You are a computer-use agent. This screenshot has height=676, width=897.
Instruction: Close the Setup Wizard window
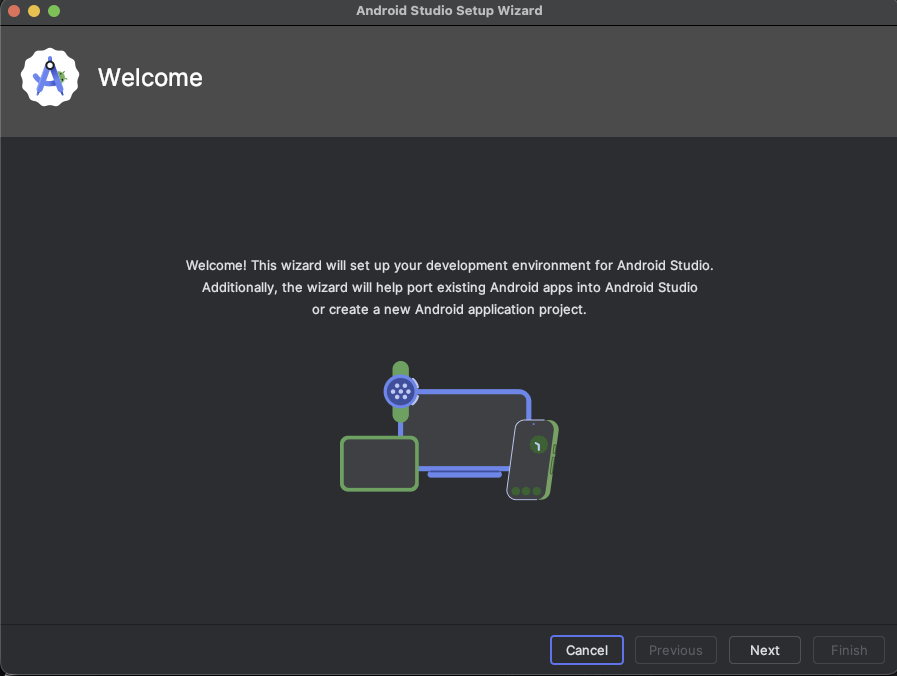pos(14,11)
